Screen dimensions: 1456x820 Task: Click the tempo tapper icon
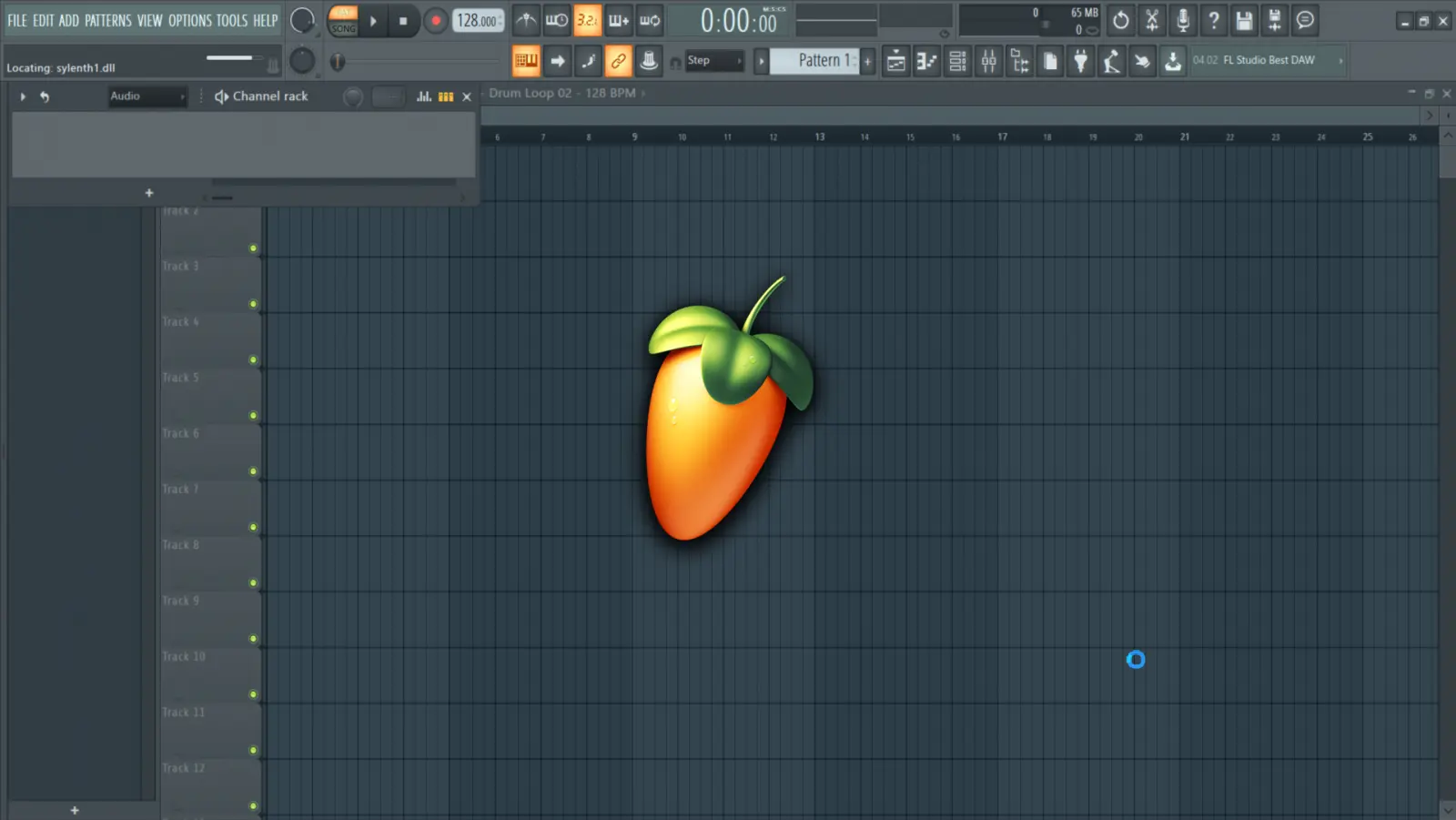click(x=1112, y=61)
